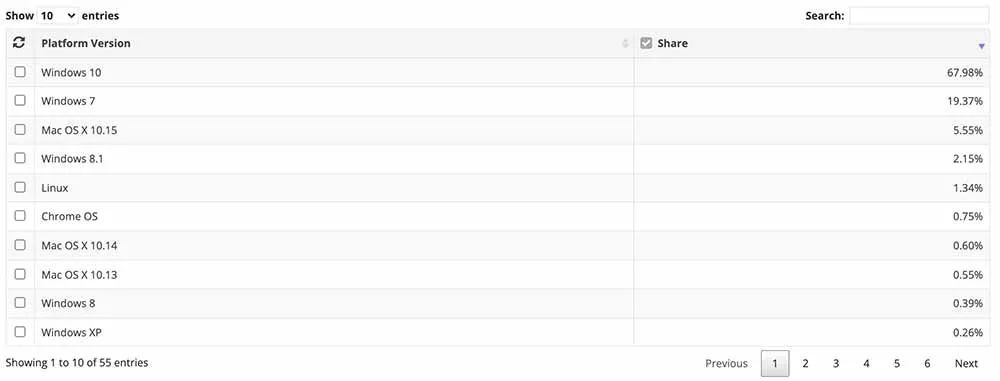Click the Next pagination button
1000x381 pixels.
click(x=966, y=363)
